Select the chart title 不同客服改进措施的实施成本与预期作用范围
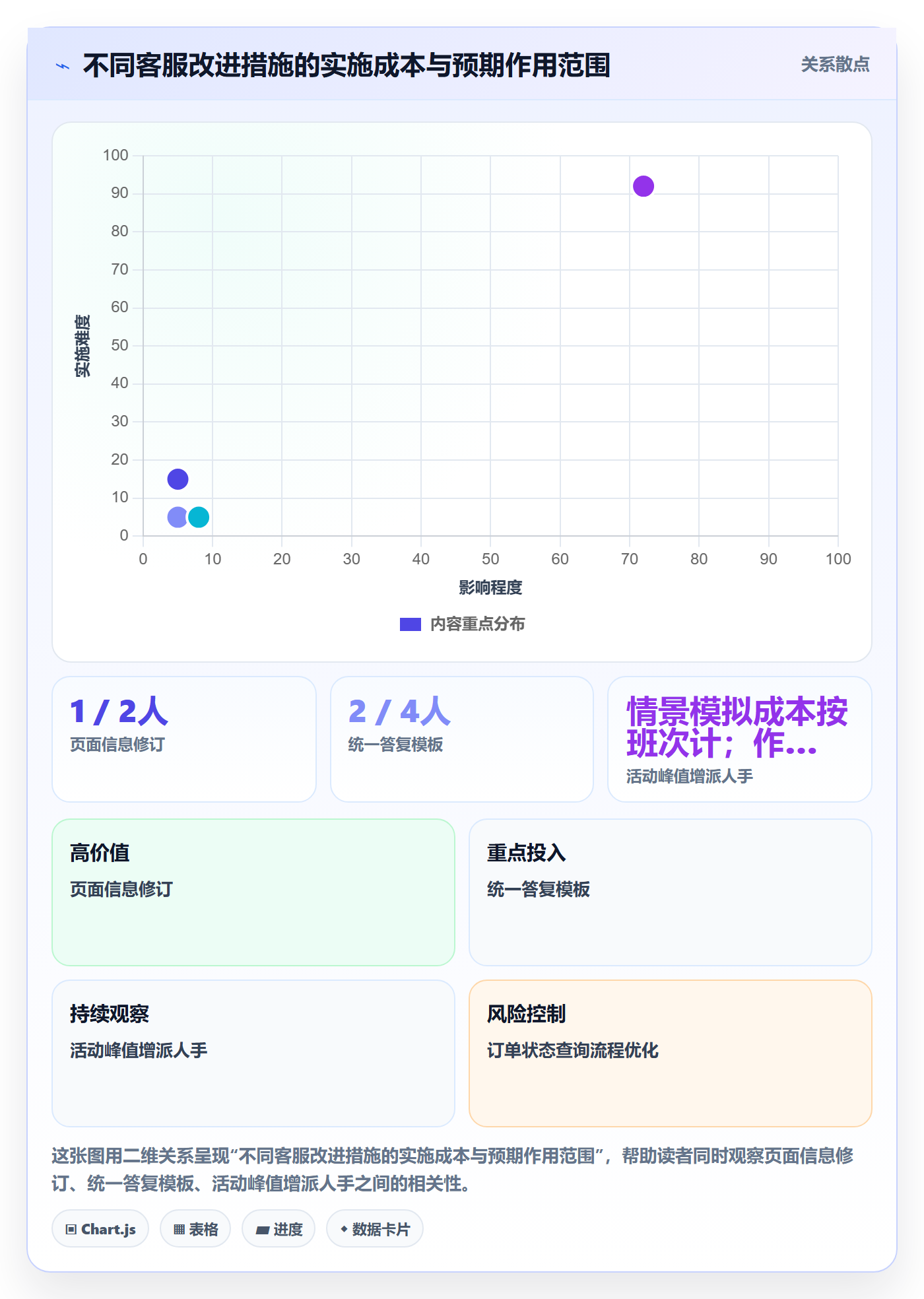This screenshot has height=1299, width=924. click(346, 65)
